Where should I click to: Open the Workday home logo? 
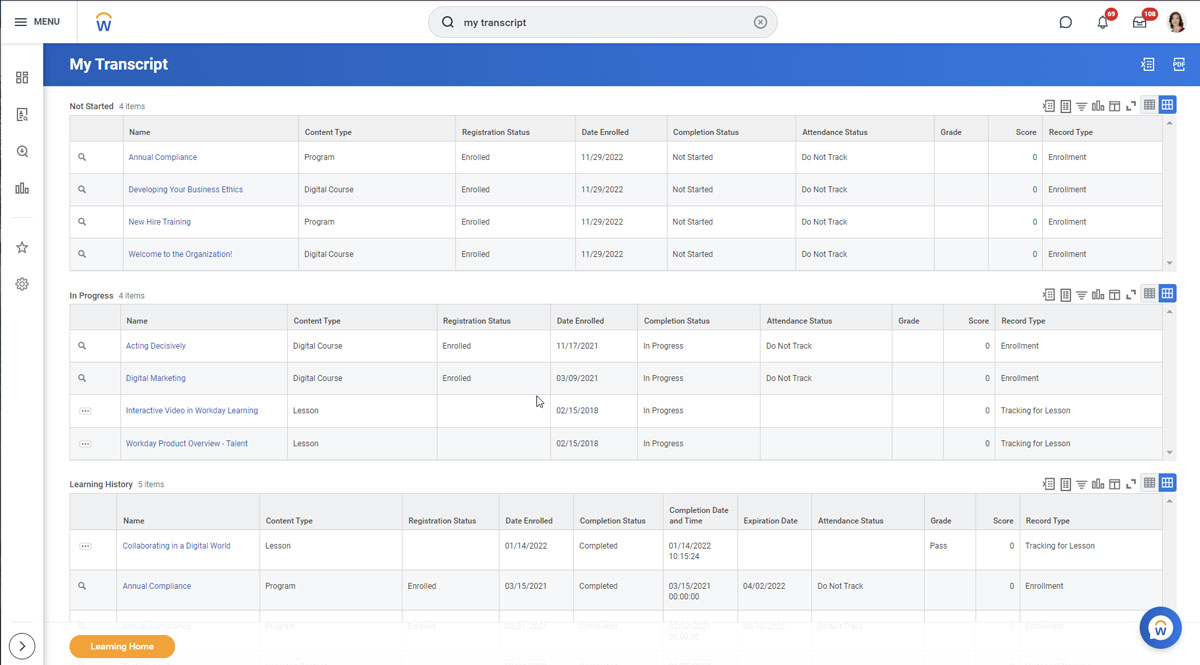[103, 22]
